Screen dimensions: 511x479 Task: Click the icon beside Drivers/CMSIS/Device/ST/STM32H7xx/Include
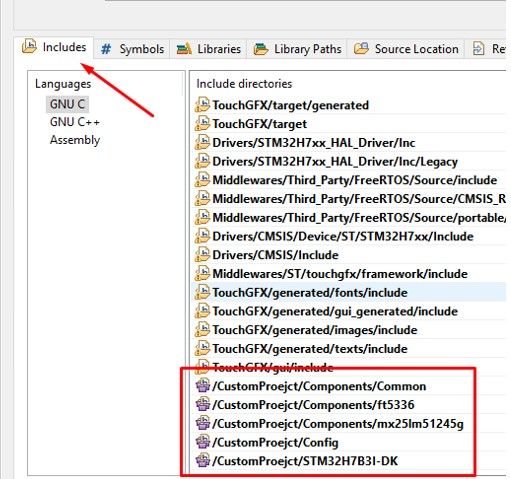(202, 236)
